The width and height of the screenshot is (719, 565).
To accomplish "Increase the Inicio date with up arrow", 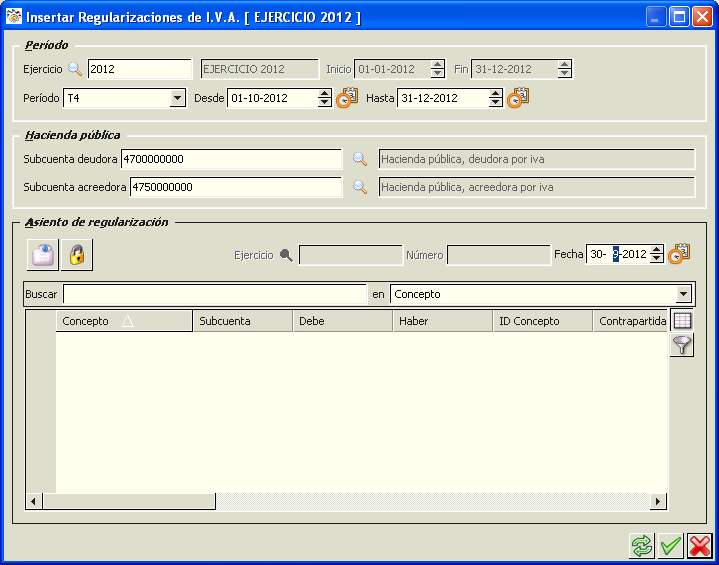I will (x=437, y=65).
